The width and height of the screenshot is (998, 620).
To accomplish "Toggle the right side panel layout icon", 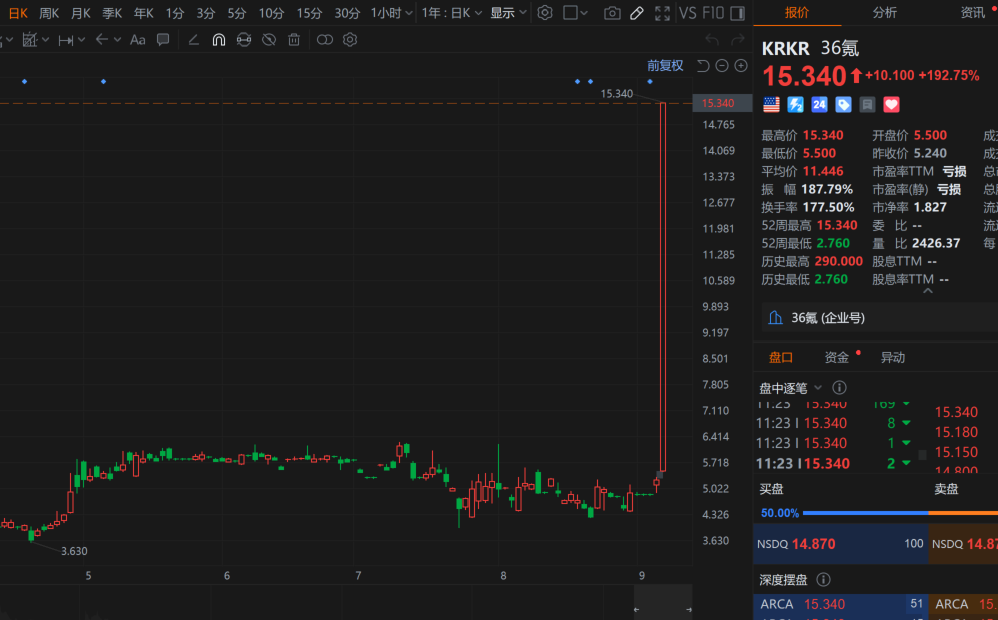I will point(738,13).
